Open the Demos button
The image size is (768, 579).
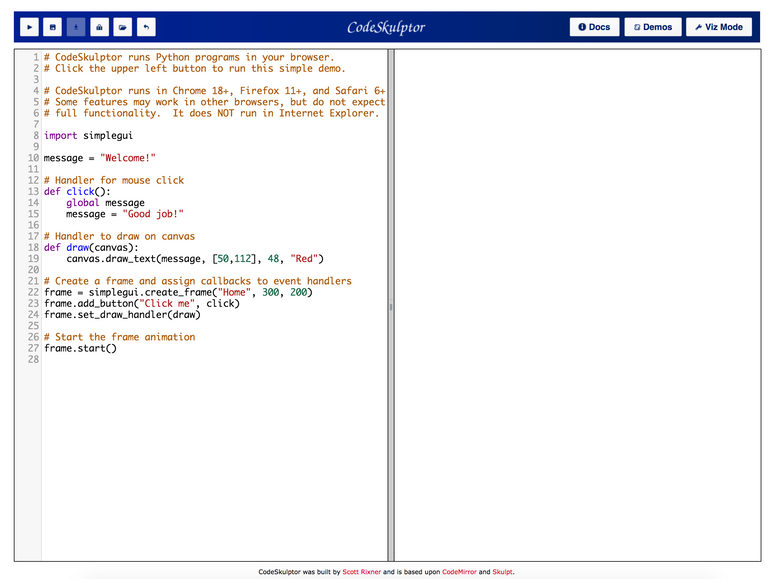coord(653,27)
